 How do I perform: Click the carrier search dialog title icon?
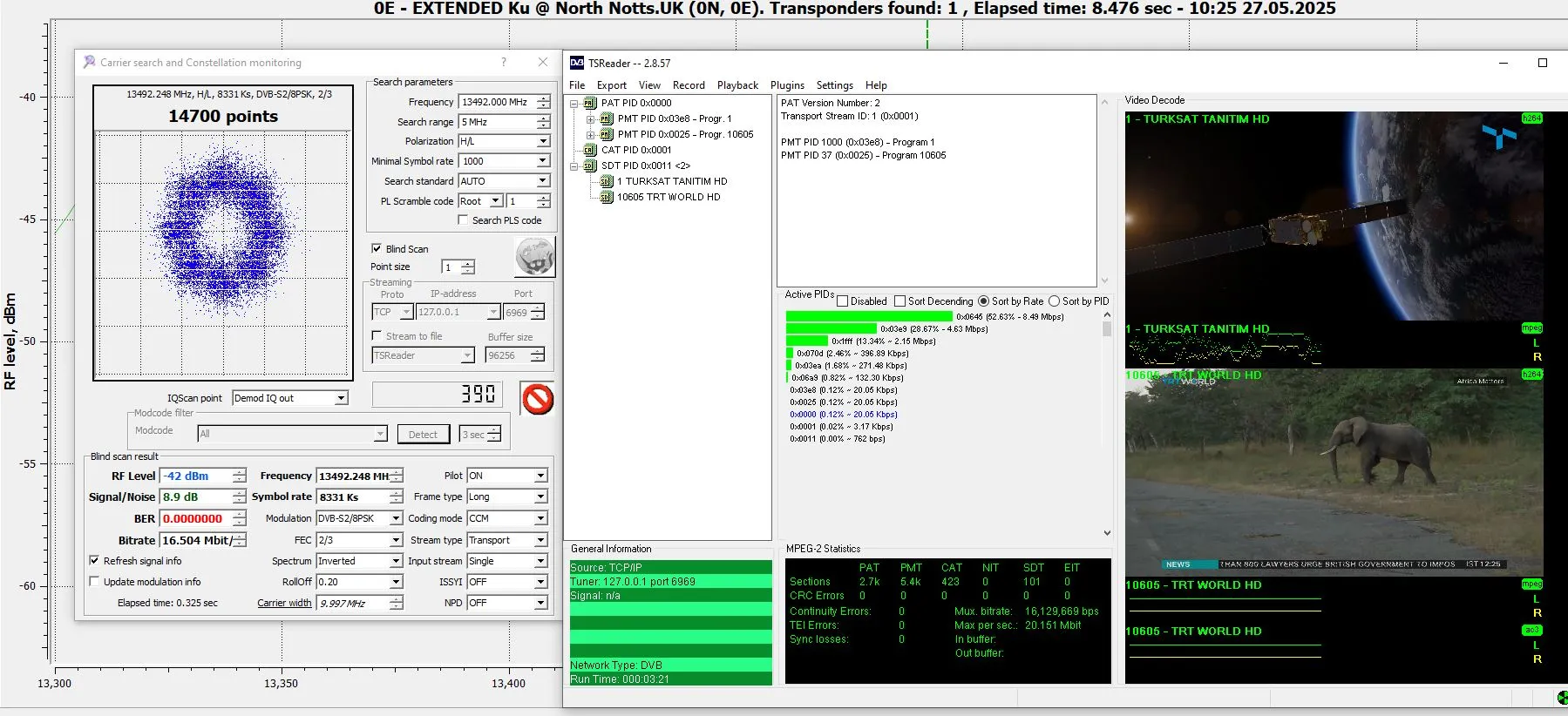89,62
